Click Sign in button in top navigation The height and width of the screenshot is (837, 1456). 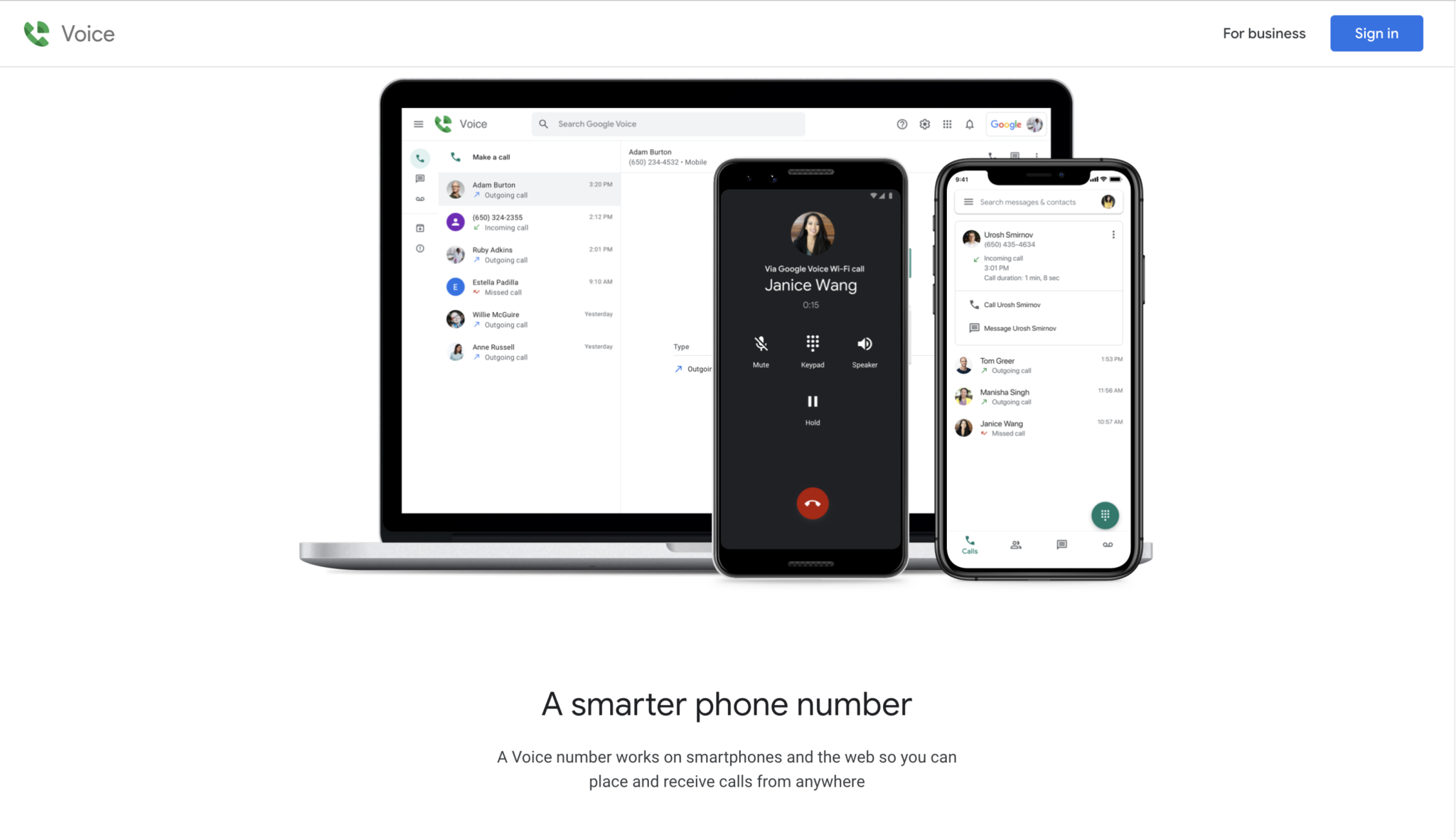[x=1377, y=33]
